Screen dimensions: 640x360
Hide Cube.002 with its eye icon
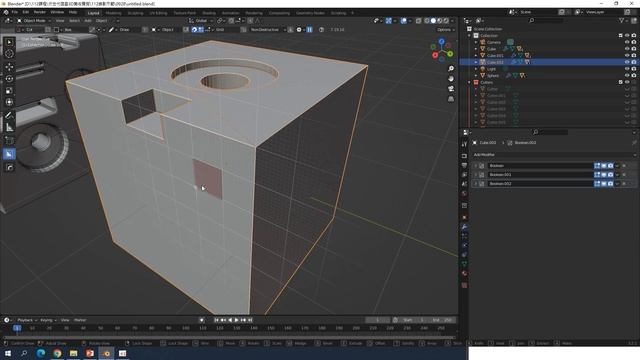(x=627, y=62)
